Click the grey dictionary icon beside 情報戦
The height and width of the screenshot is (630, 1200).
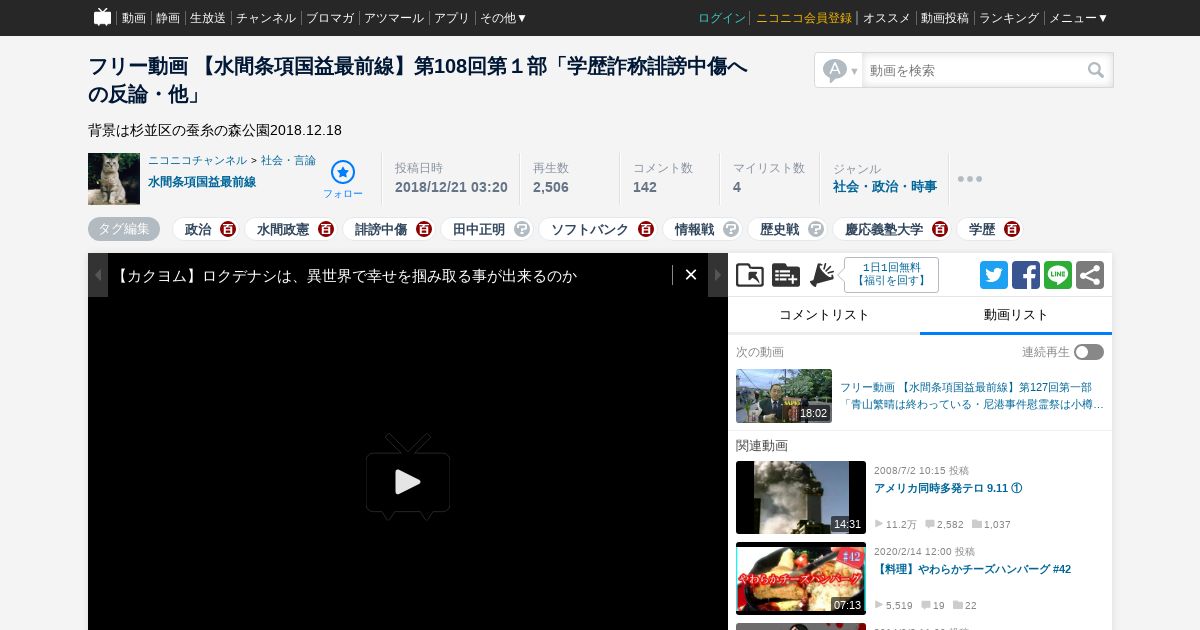pyautogui.click(x=731, y=229)
